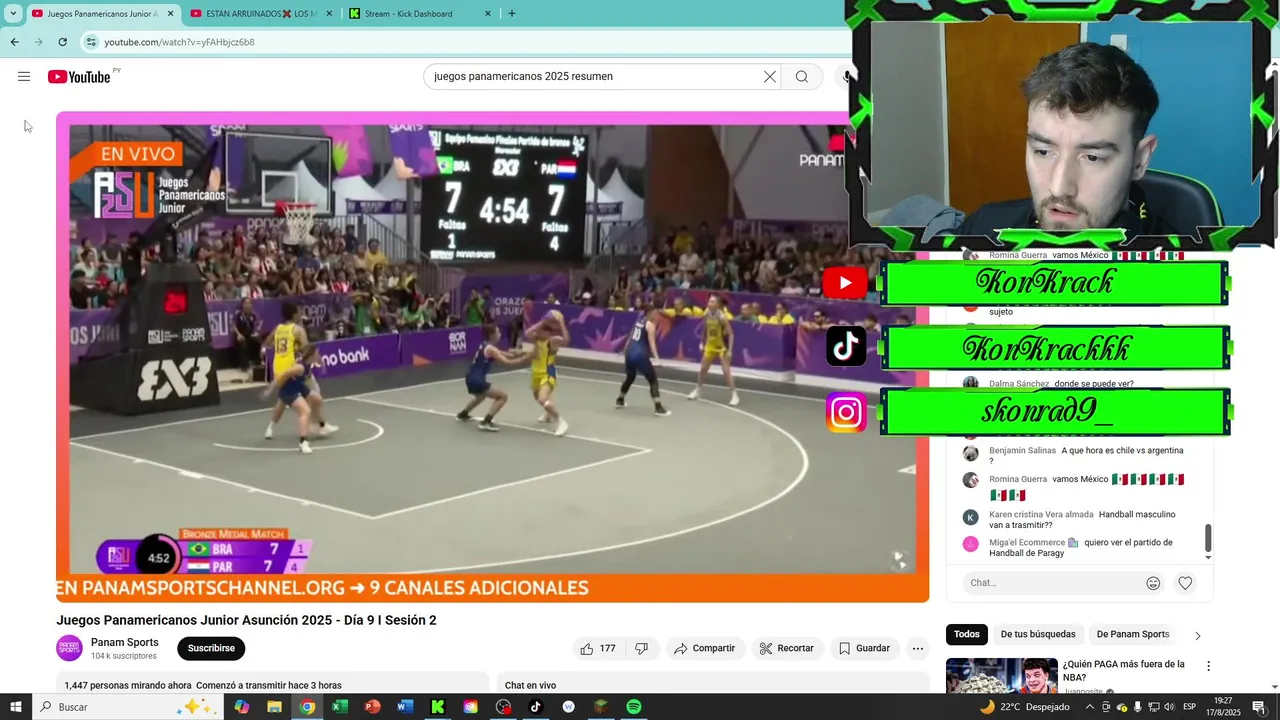Click the Guardar save button

click(x=864, y=649)
